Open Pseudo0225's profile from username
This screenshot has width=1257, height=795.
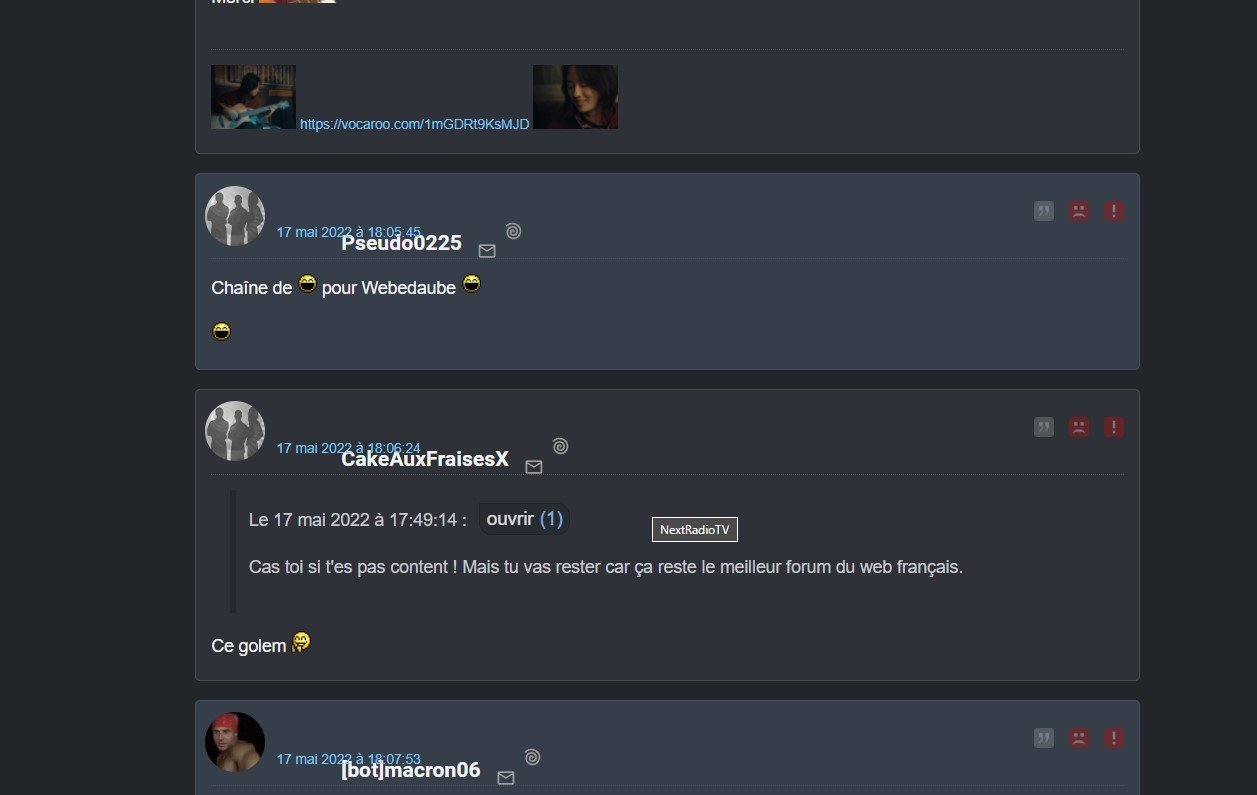[401, 243]
